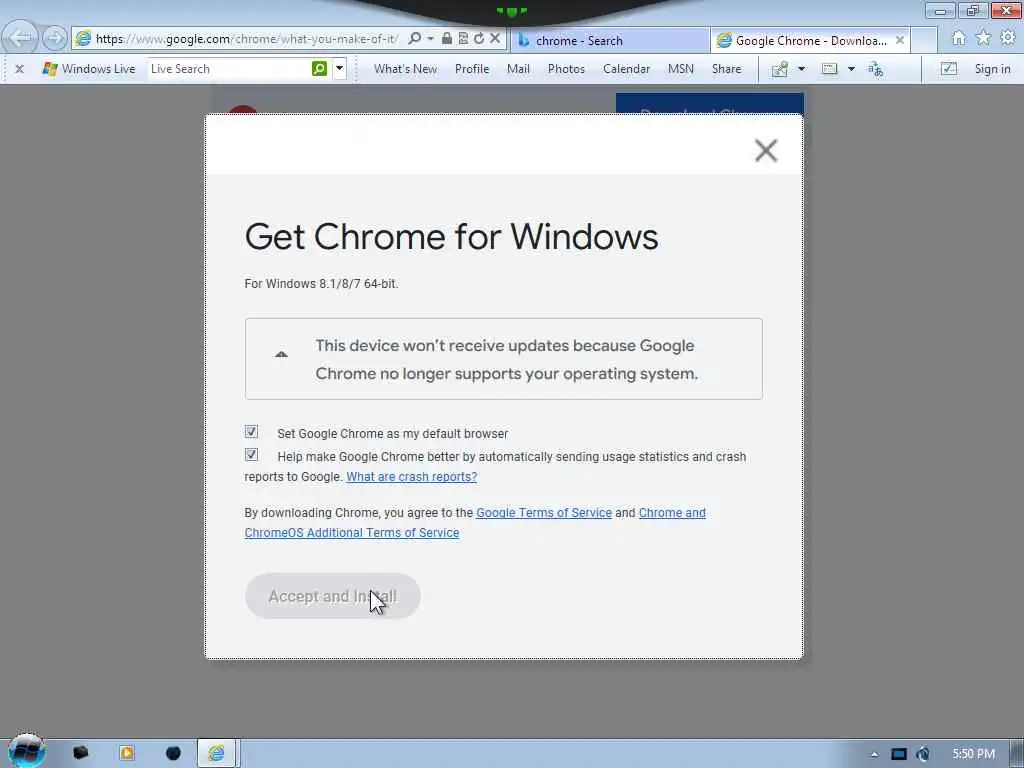Open Calendar in Windows Live toolbar
Screen dimensions: 1024x768
[626, 69]
